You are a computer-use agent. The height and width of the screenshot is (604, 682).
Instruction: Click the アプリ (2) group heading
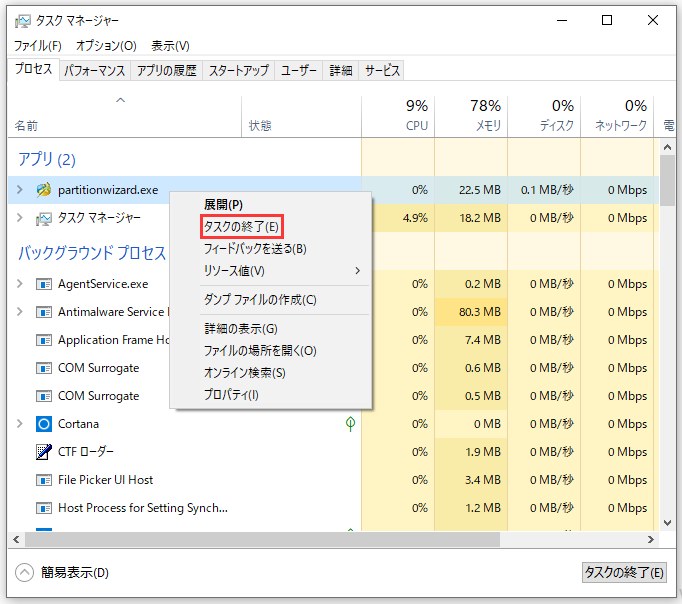coord(47,159)
